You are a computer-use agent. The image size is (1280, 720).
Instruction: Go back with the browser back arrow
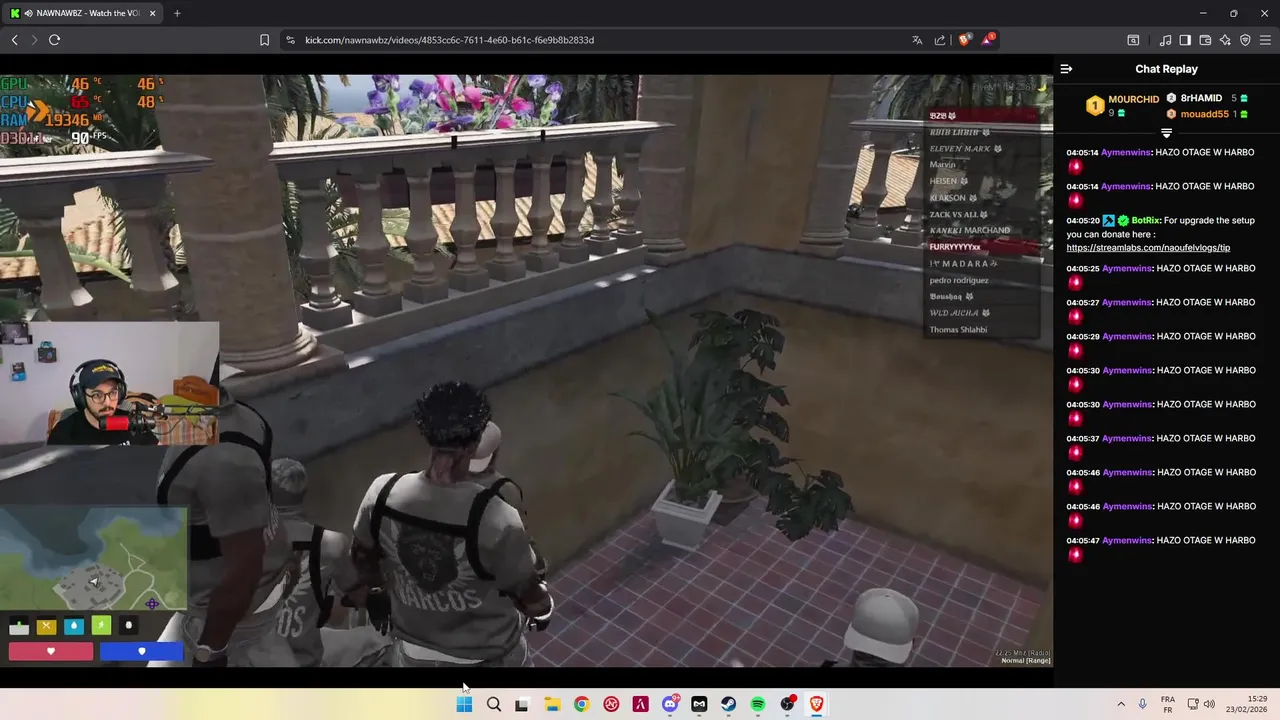coord(14,40)
